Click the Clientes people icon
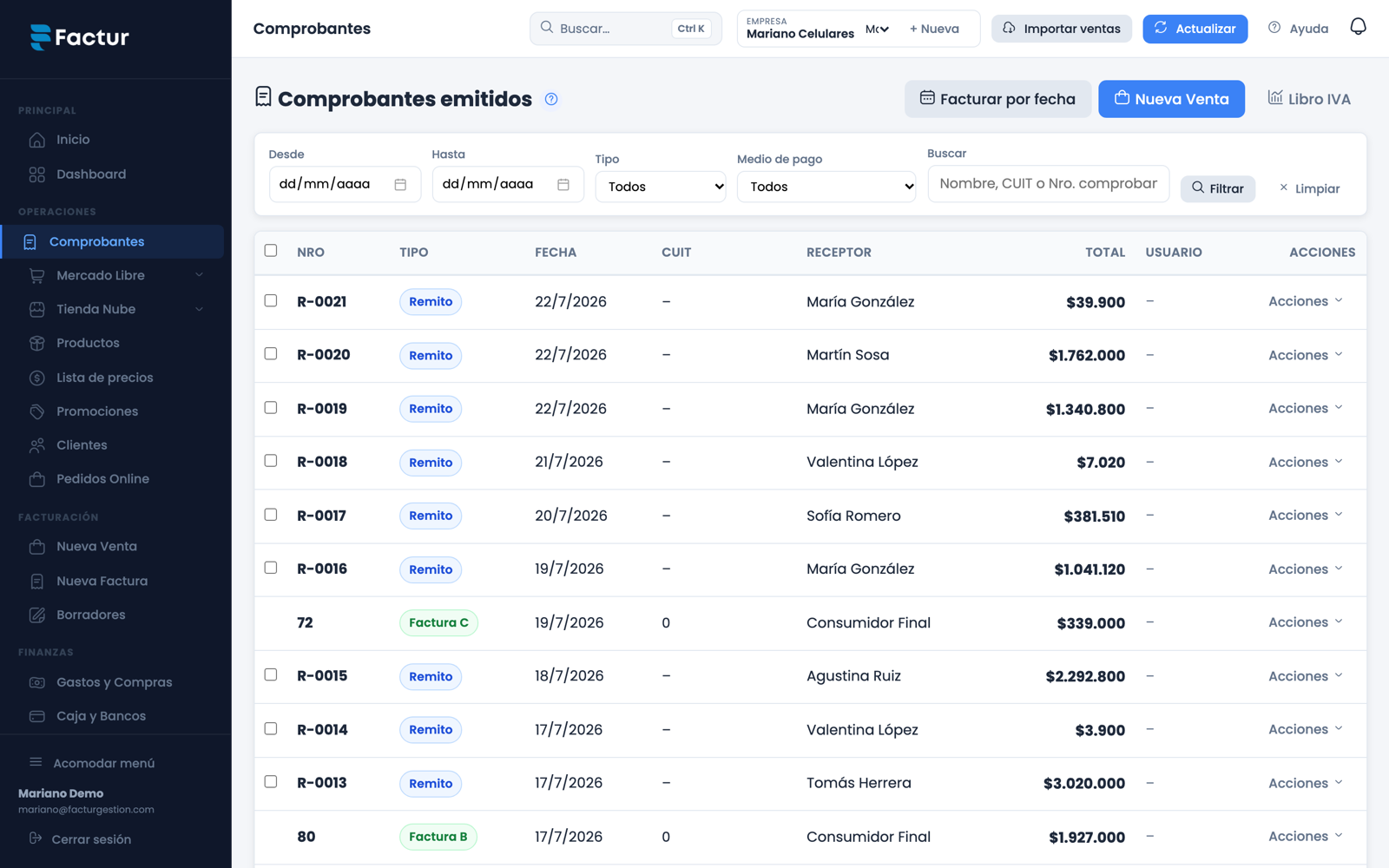Viewport: 1389px width, 868px height. point(36,445)
